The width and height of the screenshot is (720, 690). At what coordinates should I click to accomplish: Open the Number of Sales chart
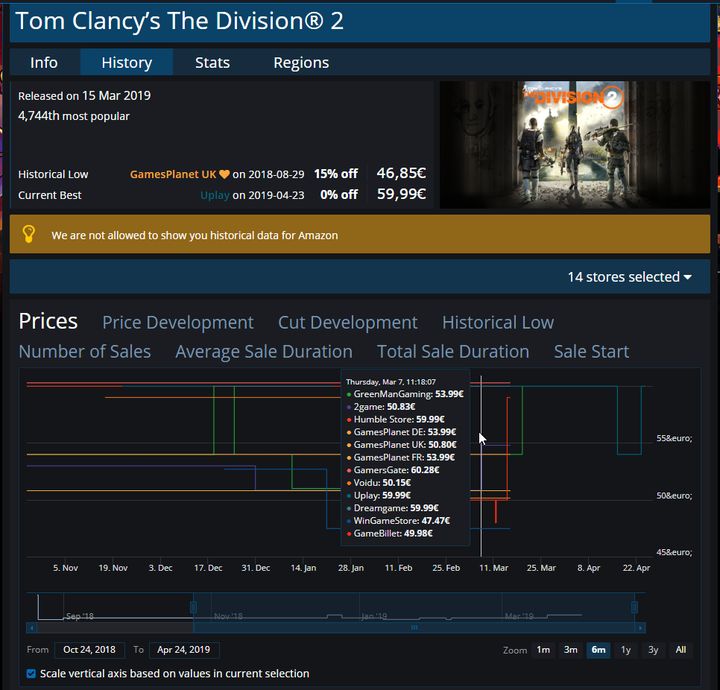(84, 352)
